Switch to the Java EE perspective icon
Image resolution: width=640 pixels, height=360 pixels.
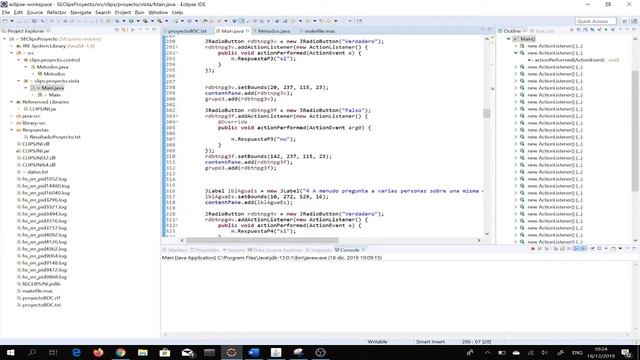[x=634, y=21]
